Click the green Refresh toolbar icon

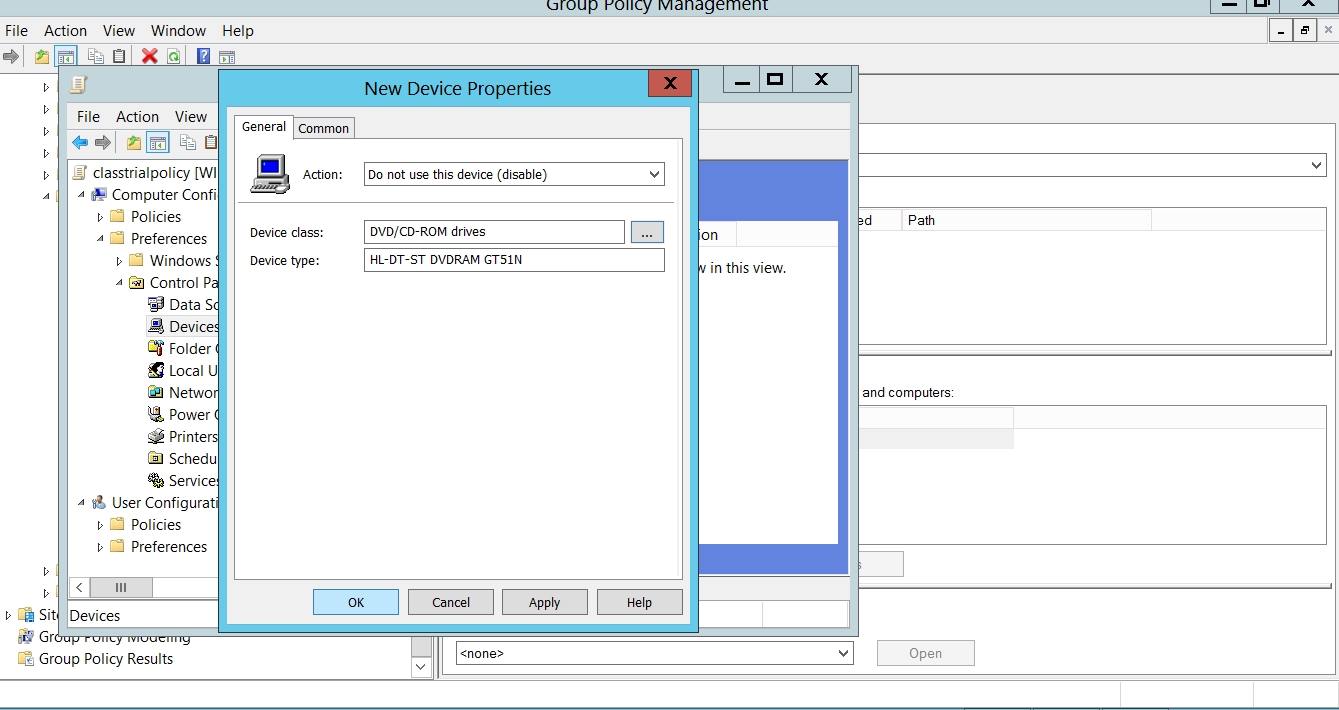(174, 57)
